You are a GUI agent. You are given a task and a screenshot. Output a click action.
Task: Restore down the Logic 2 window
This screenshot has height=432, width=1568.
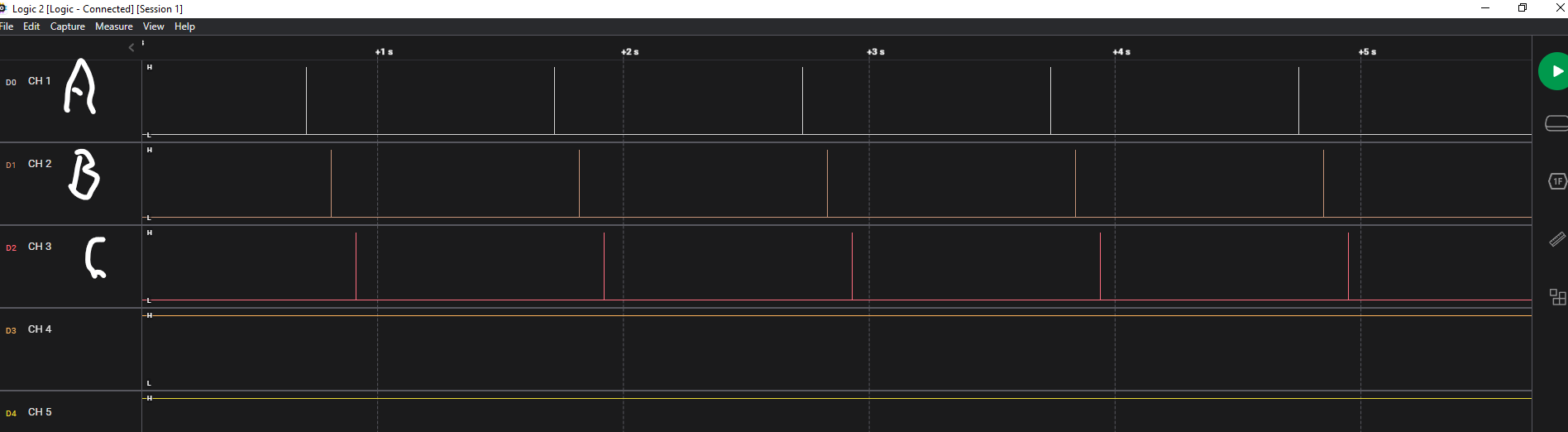[1523, 8]
